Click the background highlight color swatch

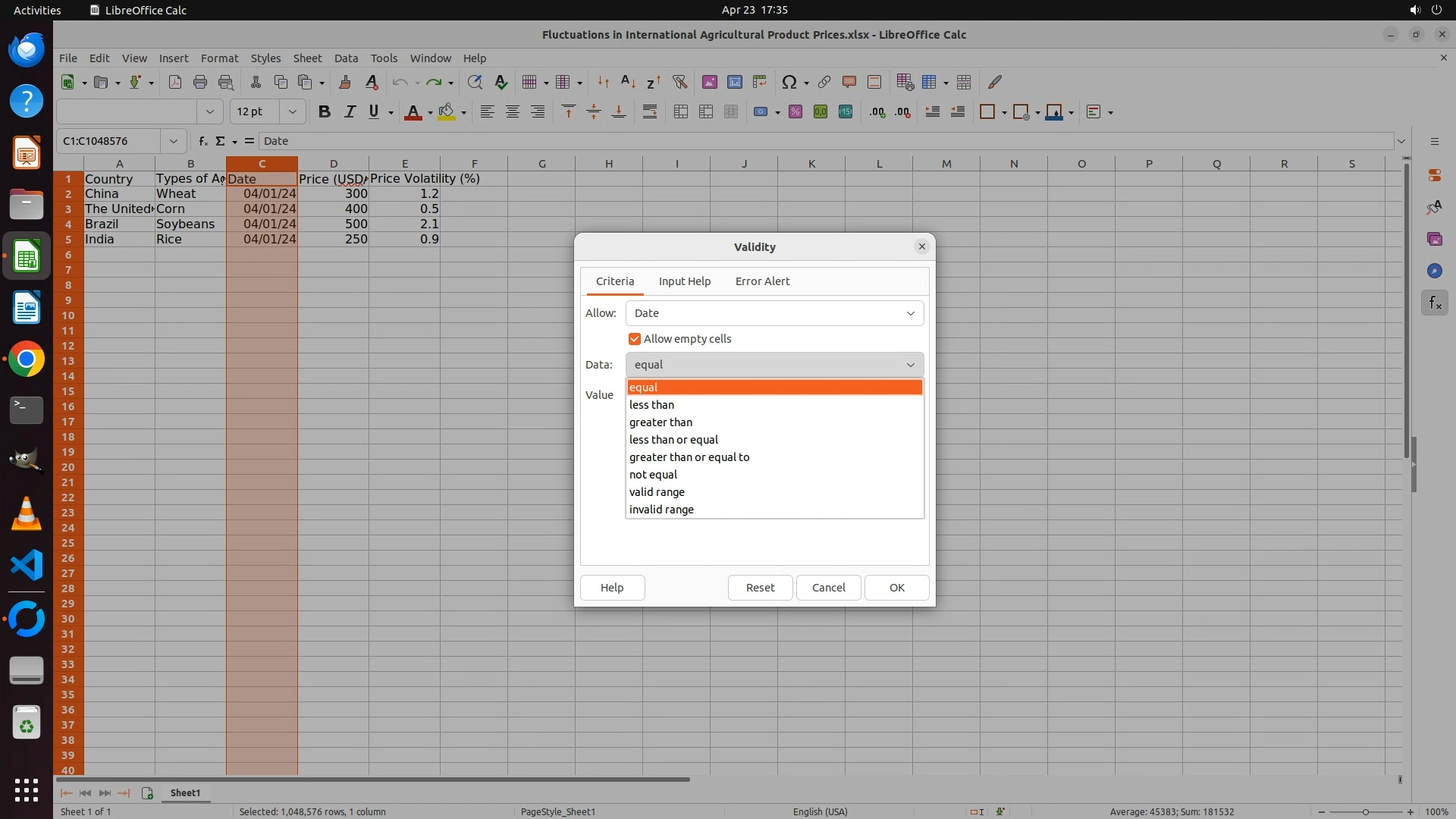[447, 112]
